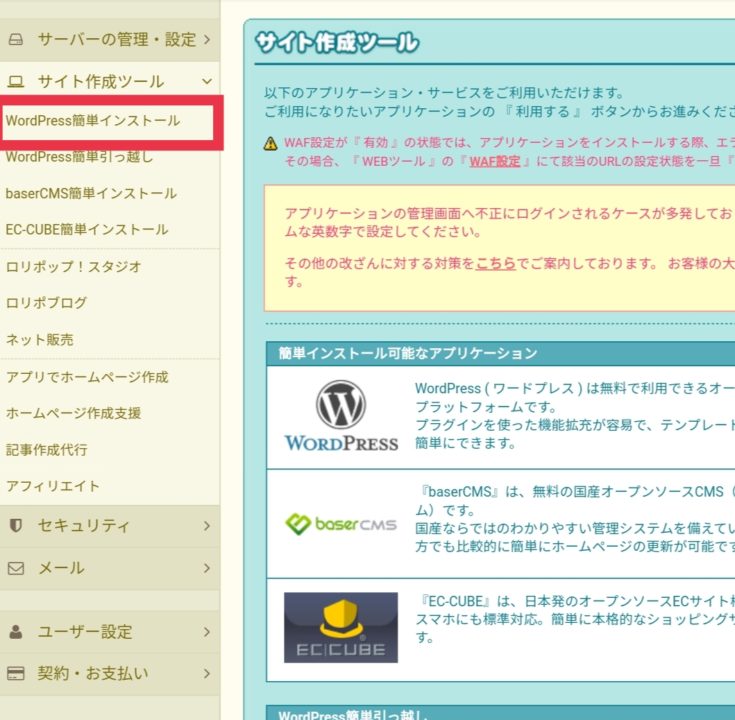735x720 pixels.
Task: Click the credit card icon beside 契約・お支払い
Action: coord(15,673)
